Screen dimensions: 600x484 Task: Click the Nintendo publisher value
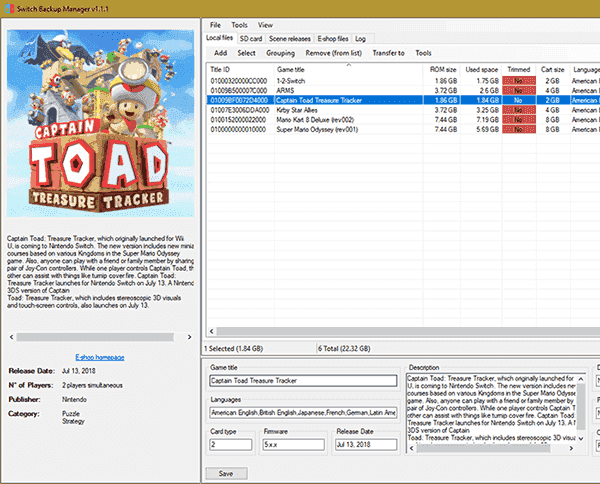pos(74,399)
